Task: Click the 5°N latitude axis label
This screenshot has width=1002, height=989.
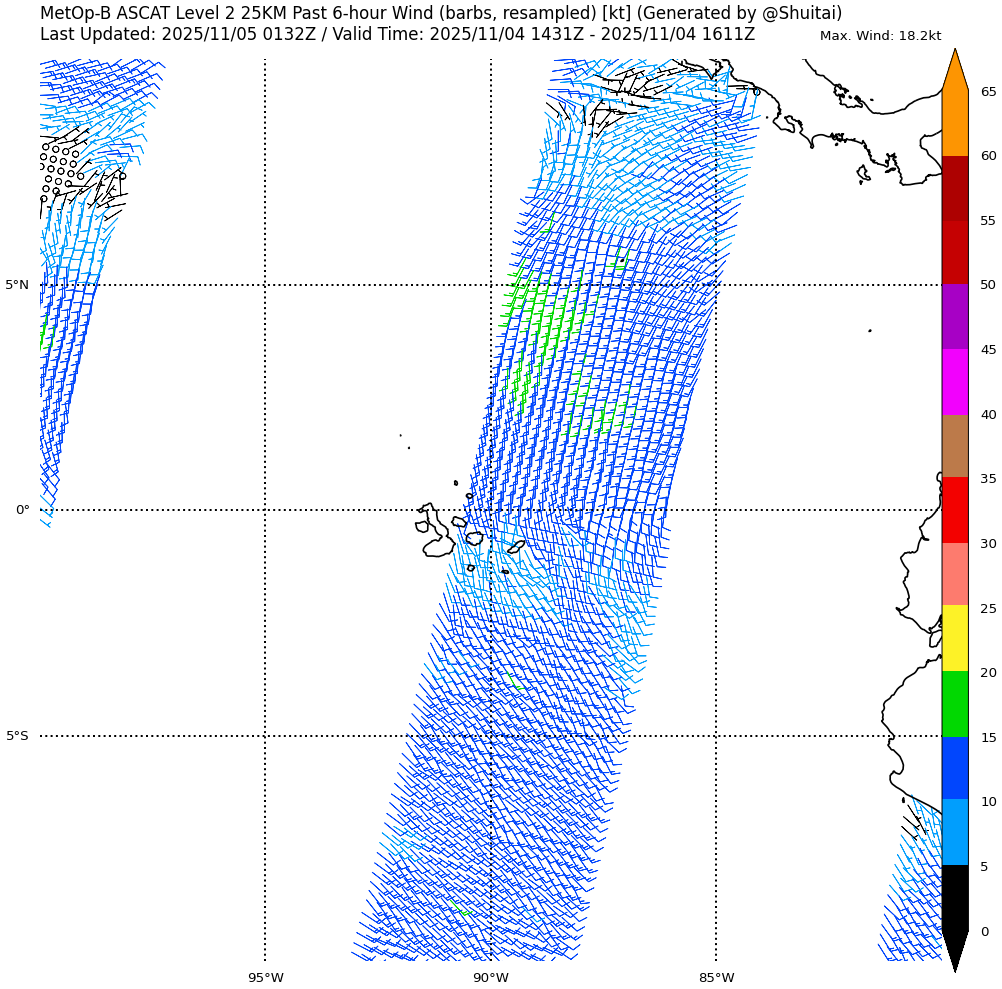Action: tap(17, 285)
